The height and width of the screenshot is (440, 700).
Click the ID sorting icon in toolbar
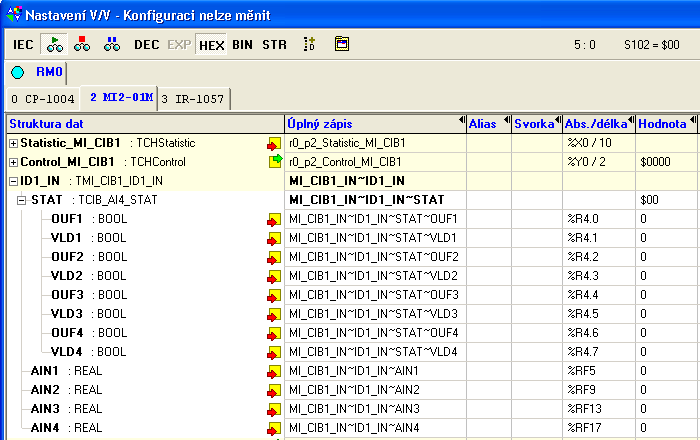309,44
